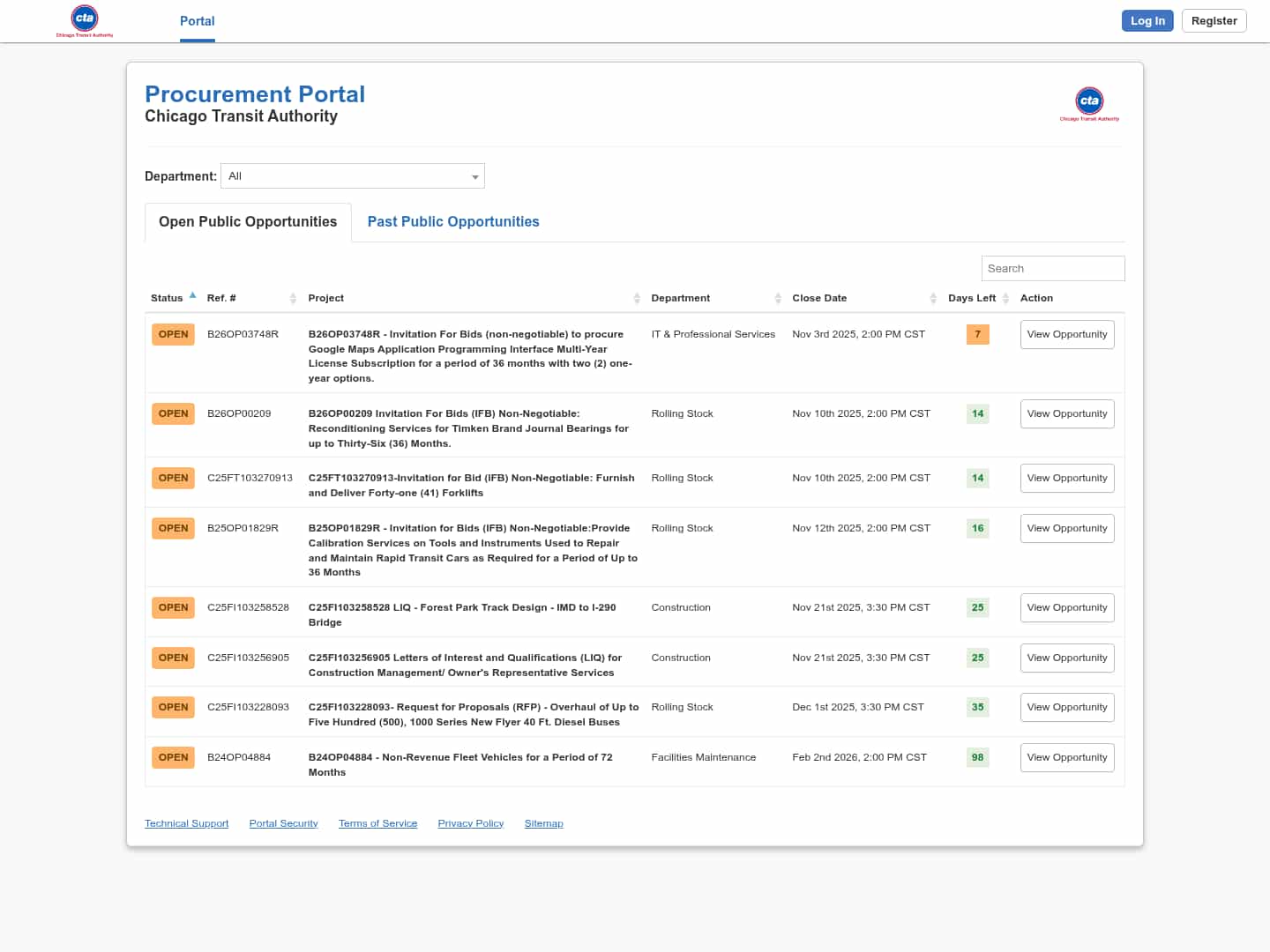The image size is (1270, 952).
Task: Click the CTA logo beside Procurement Portal heading
Action: [1089, 103]
